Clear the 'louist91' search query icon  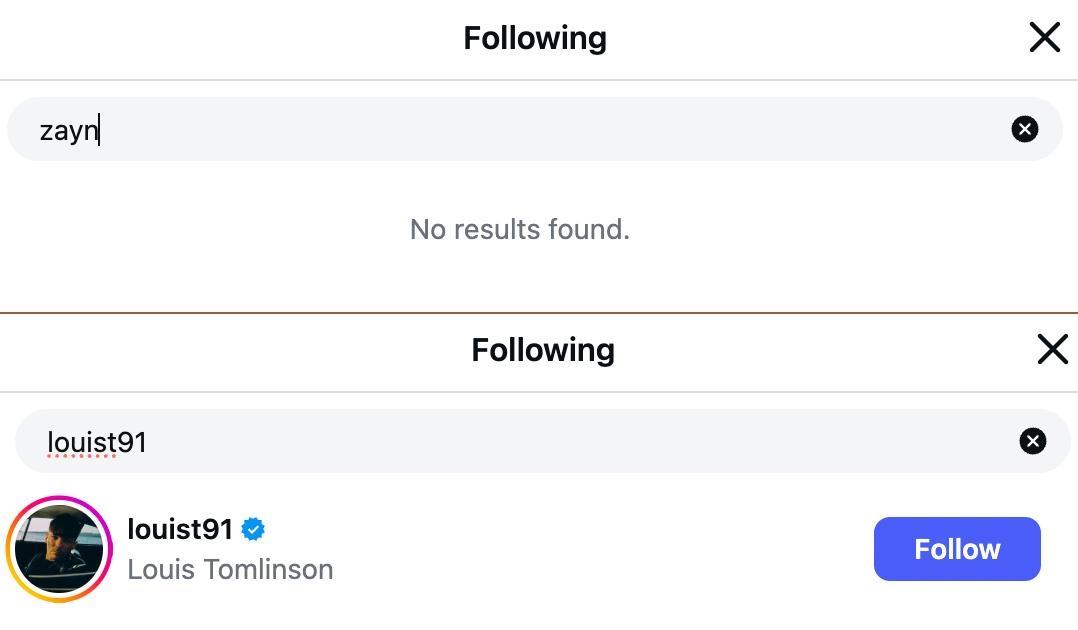(x=1032, y=441)
